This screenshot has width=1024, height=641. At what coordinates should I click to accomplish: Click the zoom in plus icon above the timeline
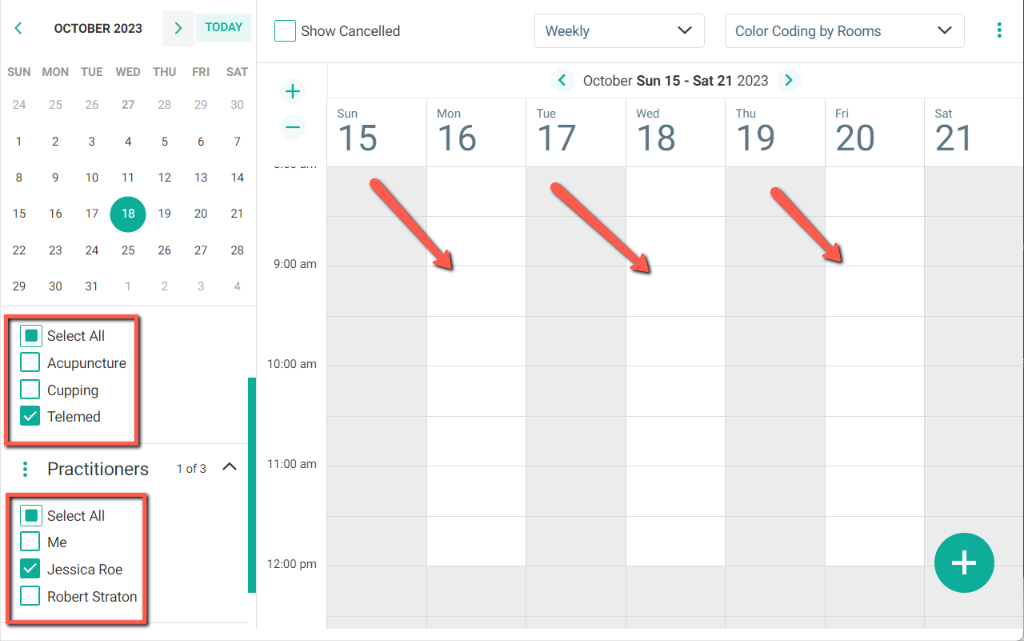[292, 90]
